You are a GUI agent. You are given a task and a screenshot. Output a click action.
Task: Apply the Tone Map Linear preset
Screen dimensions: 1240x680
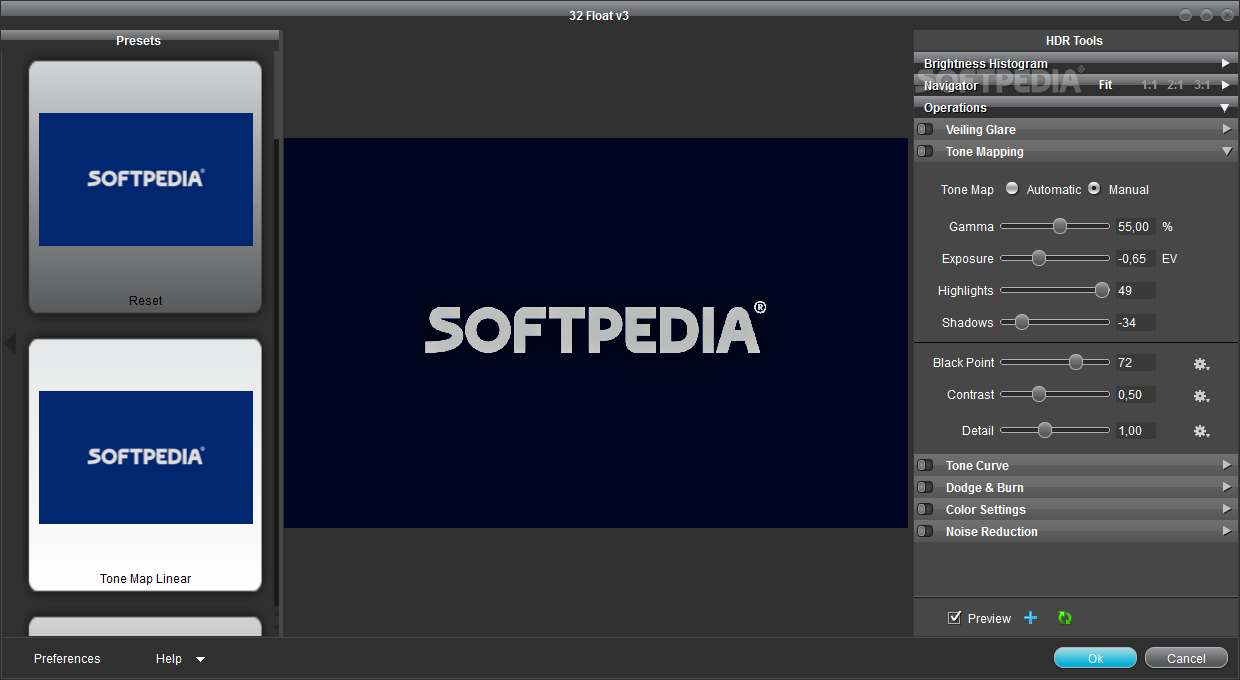tap(145, 465)
